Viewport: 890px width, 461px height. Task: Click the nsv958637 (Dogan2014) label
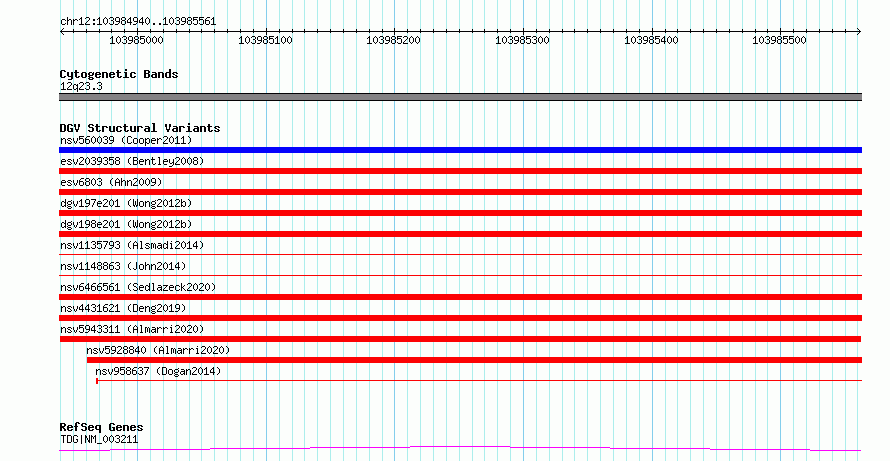click(158, 371)
